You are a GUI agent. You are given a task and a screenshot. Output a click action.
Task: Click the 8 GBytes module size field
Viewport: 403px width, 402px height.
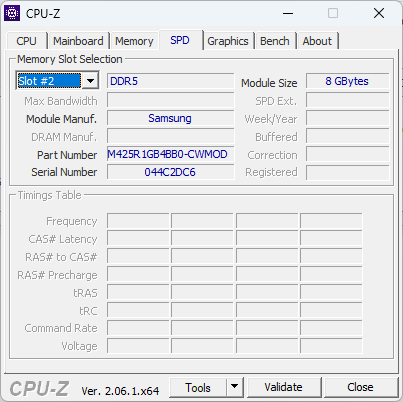click(347, 81)
